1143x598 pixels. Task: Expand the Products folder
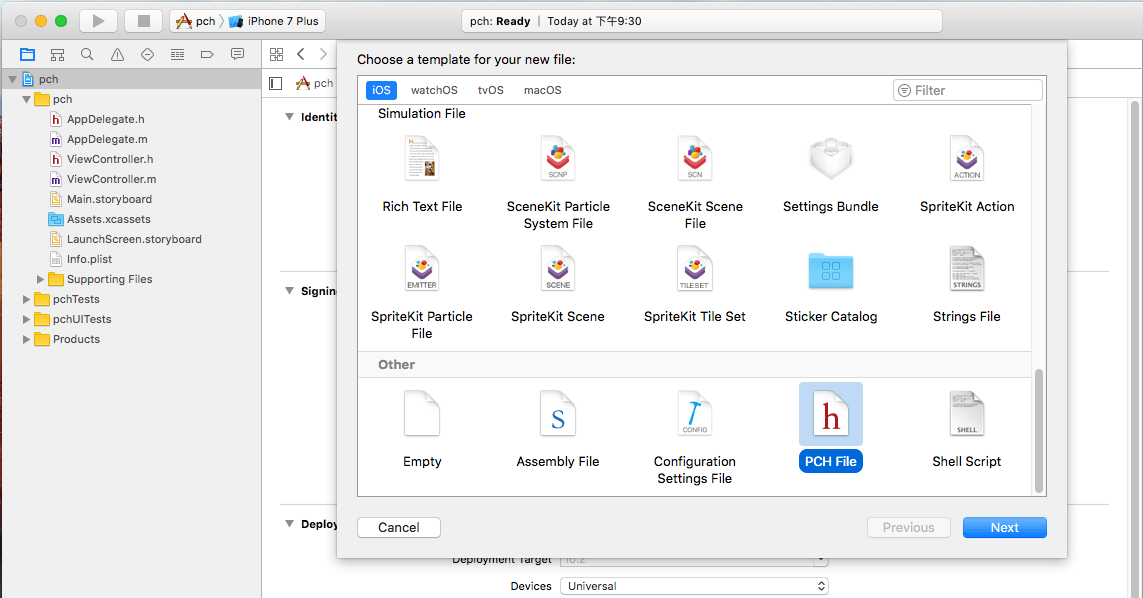pos(27,339)
